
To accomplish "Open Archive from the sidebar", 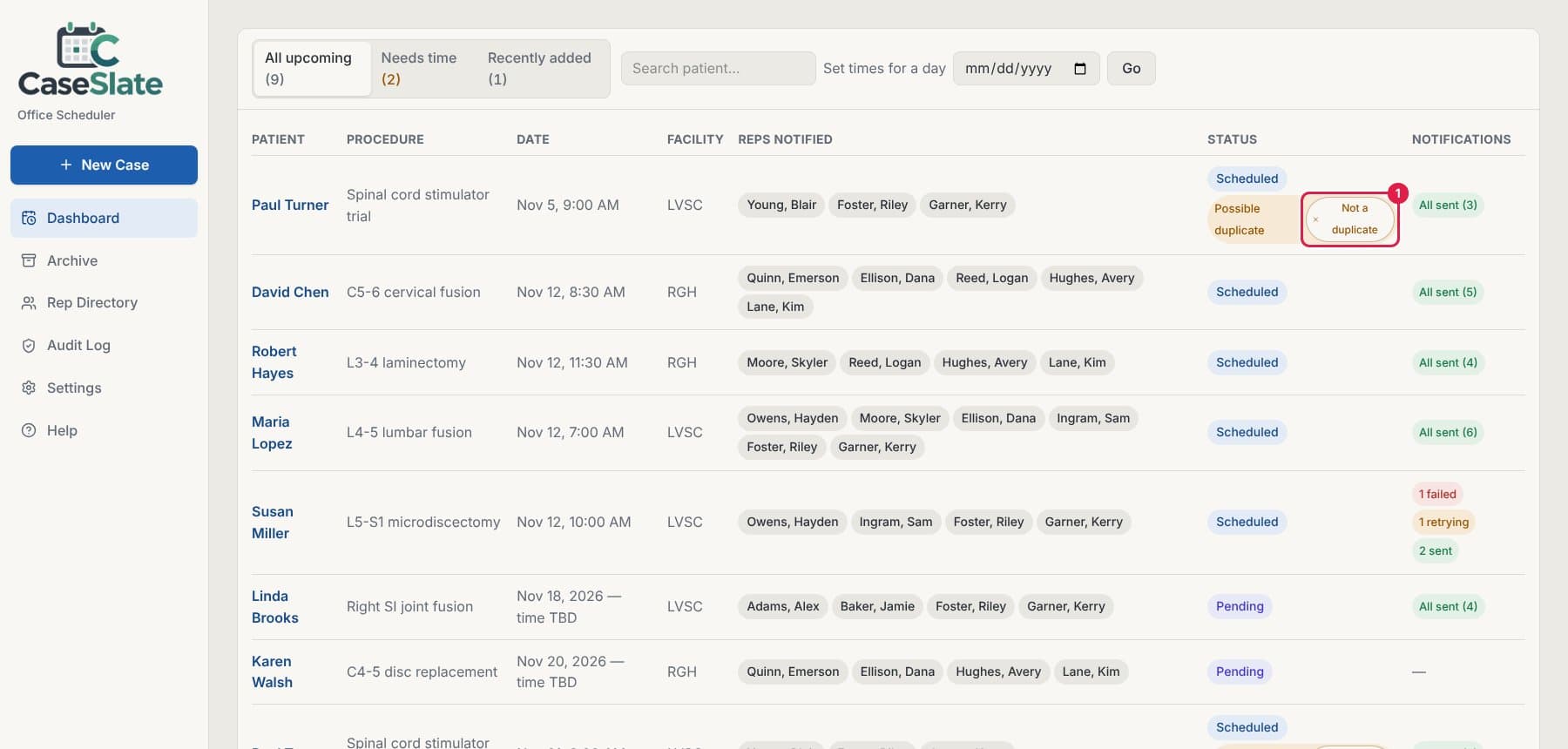I will tap(104, 260).
